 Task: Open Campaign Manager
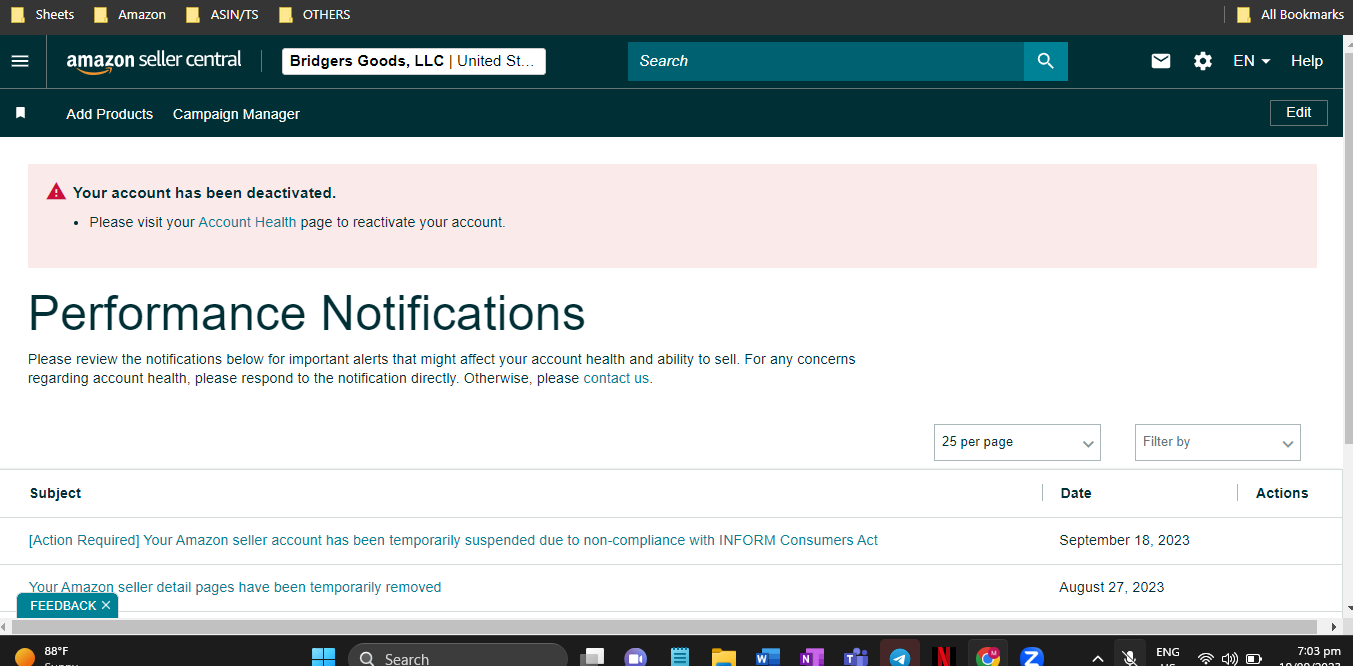pos(236,114)
